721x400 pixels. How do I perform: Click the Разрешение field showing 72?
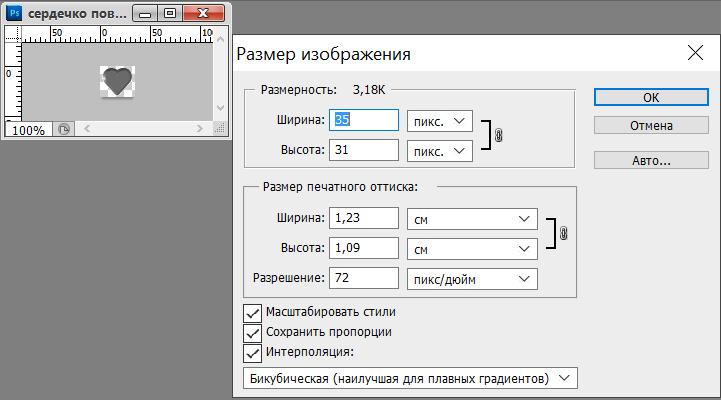pyautogui.click(x=364, y=278)
